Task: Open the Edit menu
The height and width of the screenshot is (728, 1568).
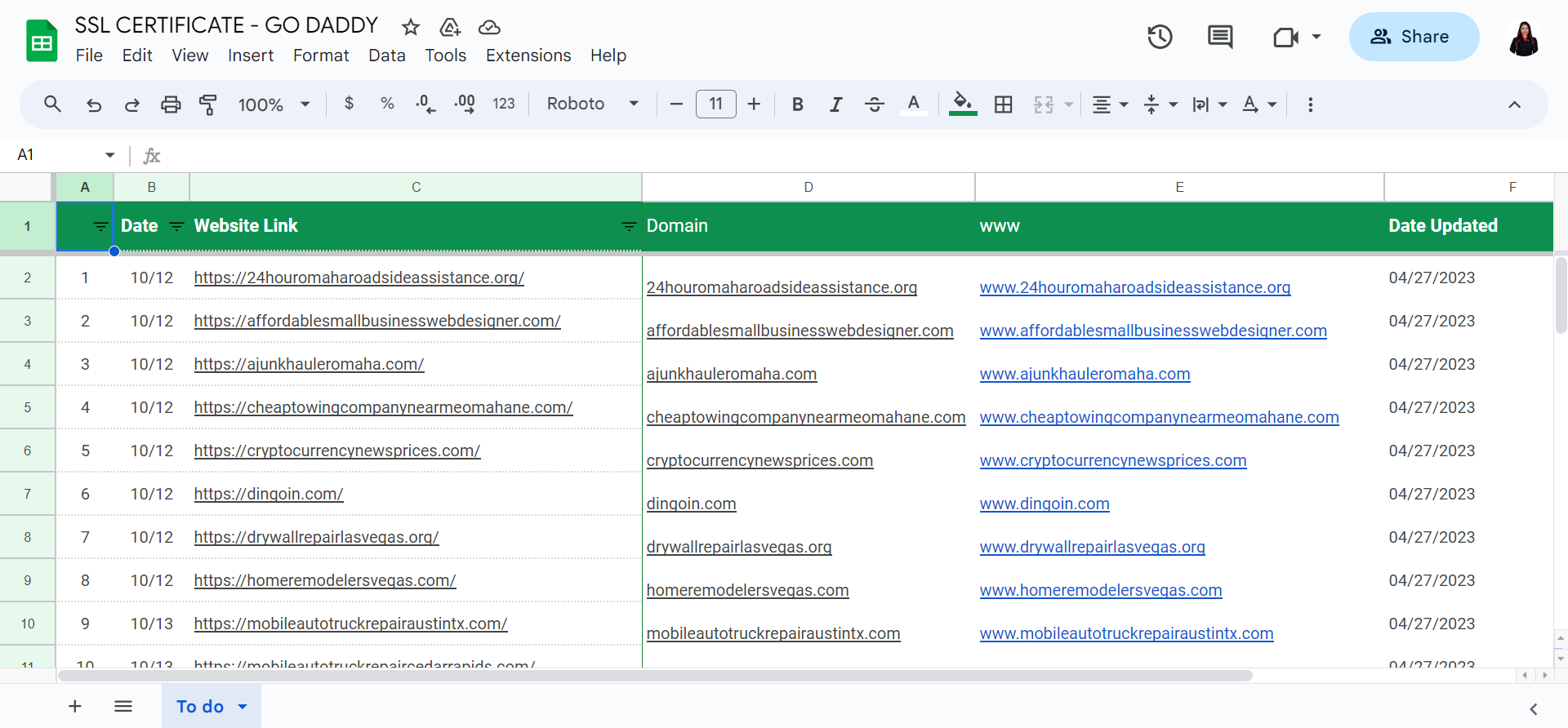Action: pos(137,55)
